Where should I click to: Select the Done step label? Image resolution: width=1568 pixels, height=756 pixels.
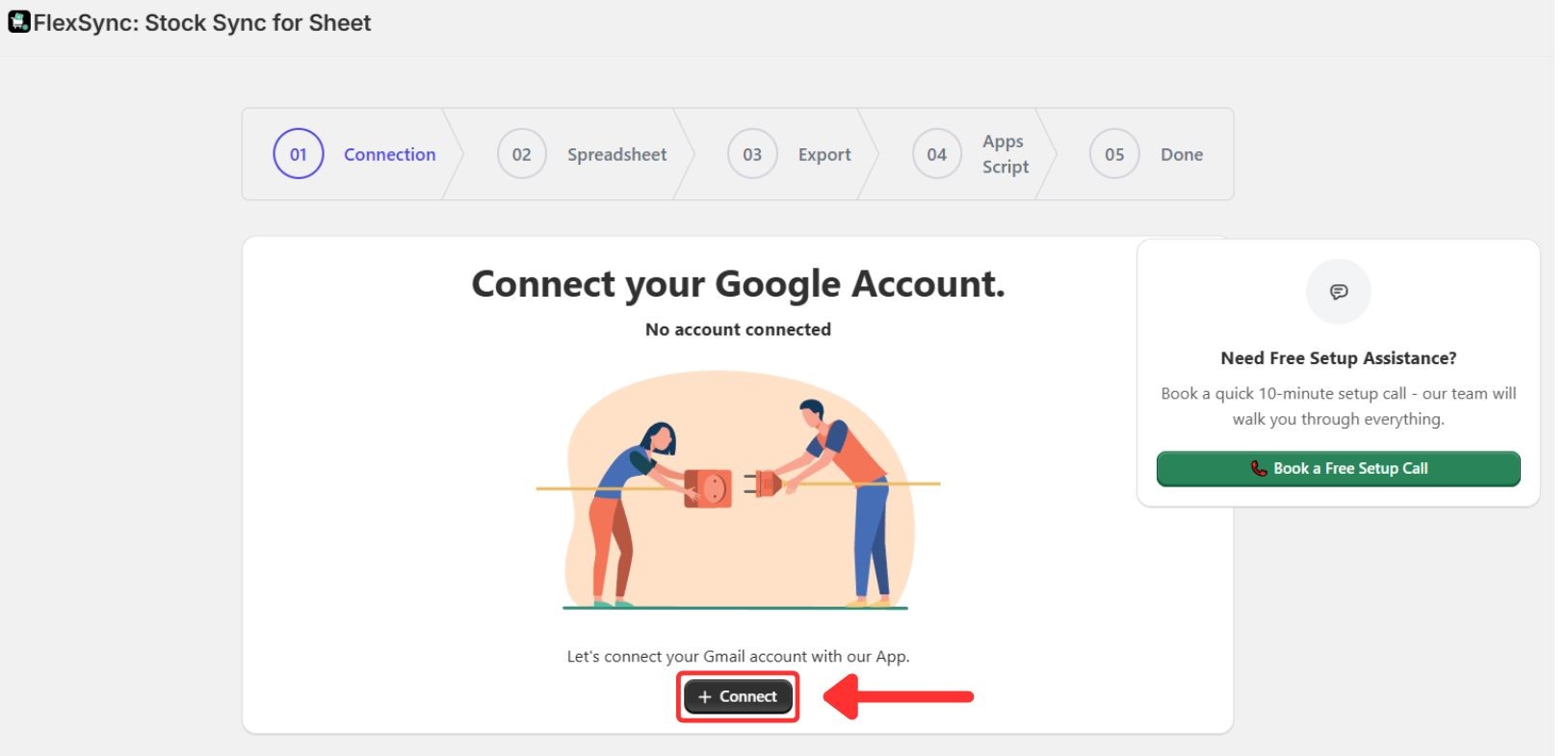[1181, 154]
